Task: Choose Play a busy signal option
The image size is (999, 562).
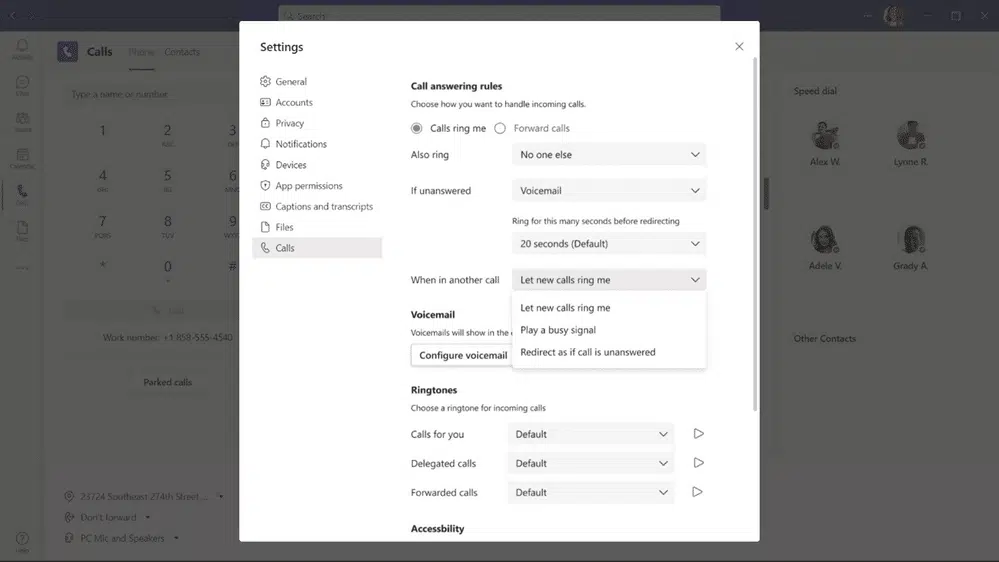Action: pyautogui.click(x=608, y=330)
